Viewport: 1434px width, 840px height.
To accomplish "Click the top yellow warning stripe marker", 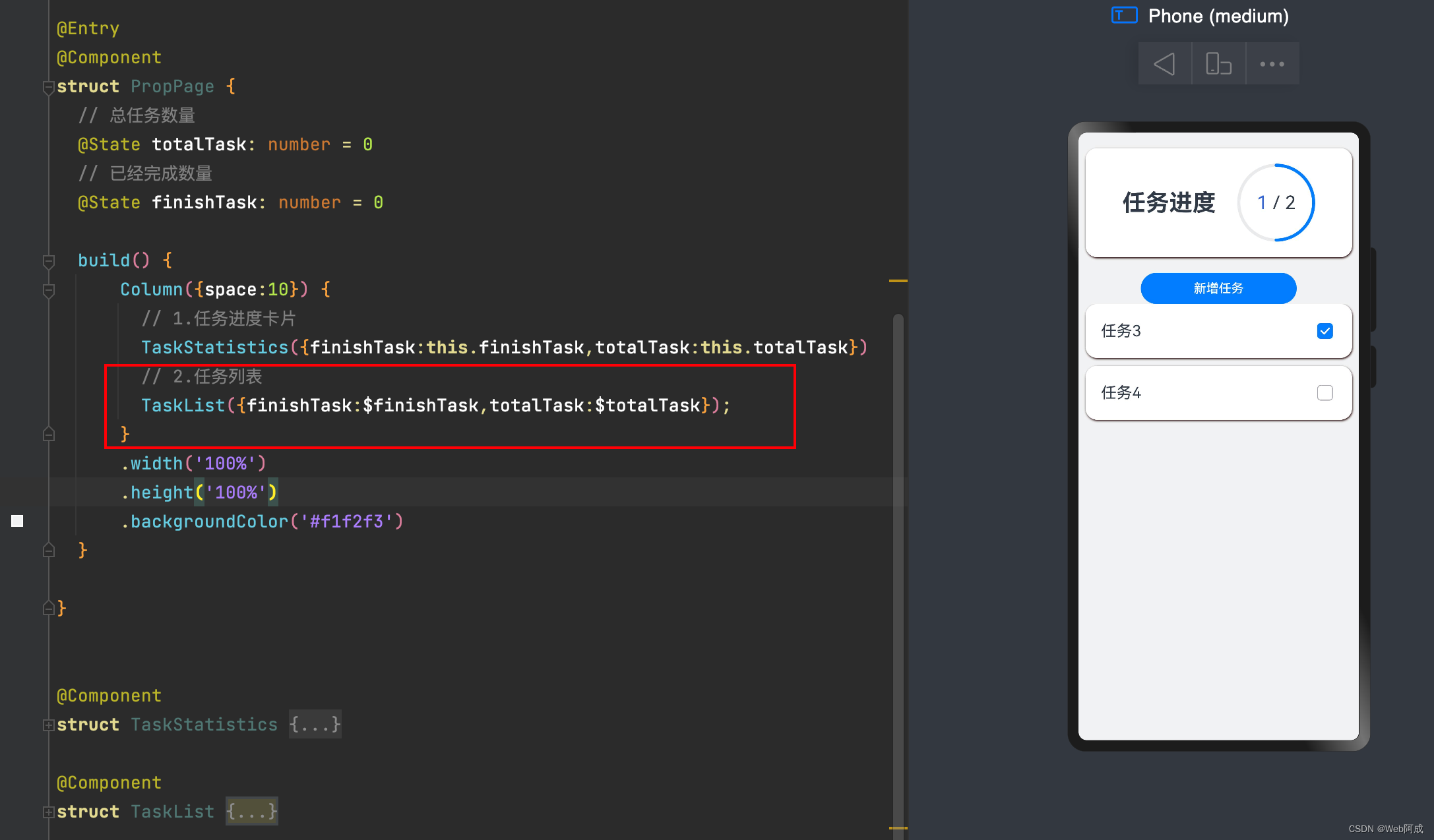I will point(898,281).
